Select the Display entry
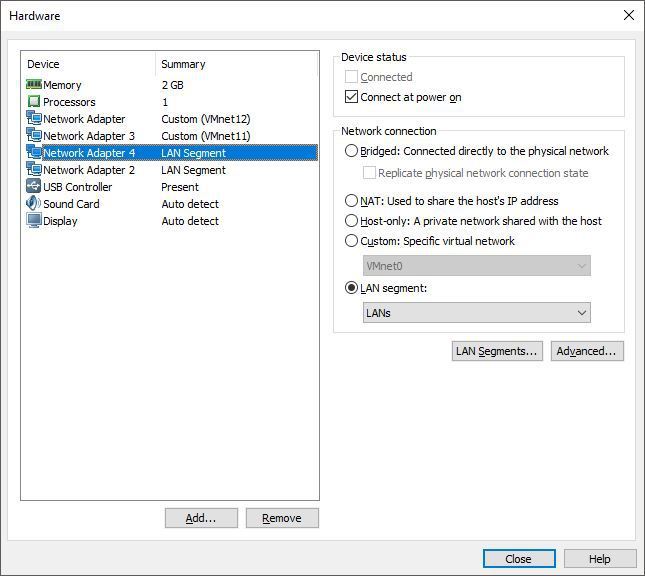645x576 pixels. [x=60, y=221]
